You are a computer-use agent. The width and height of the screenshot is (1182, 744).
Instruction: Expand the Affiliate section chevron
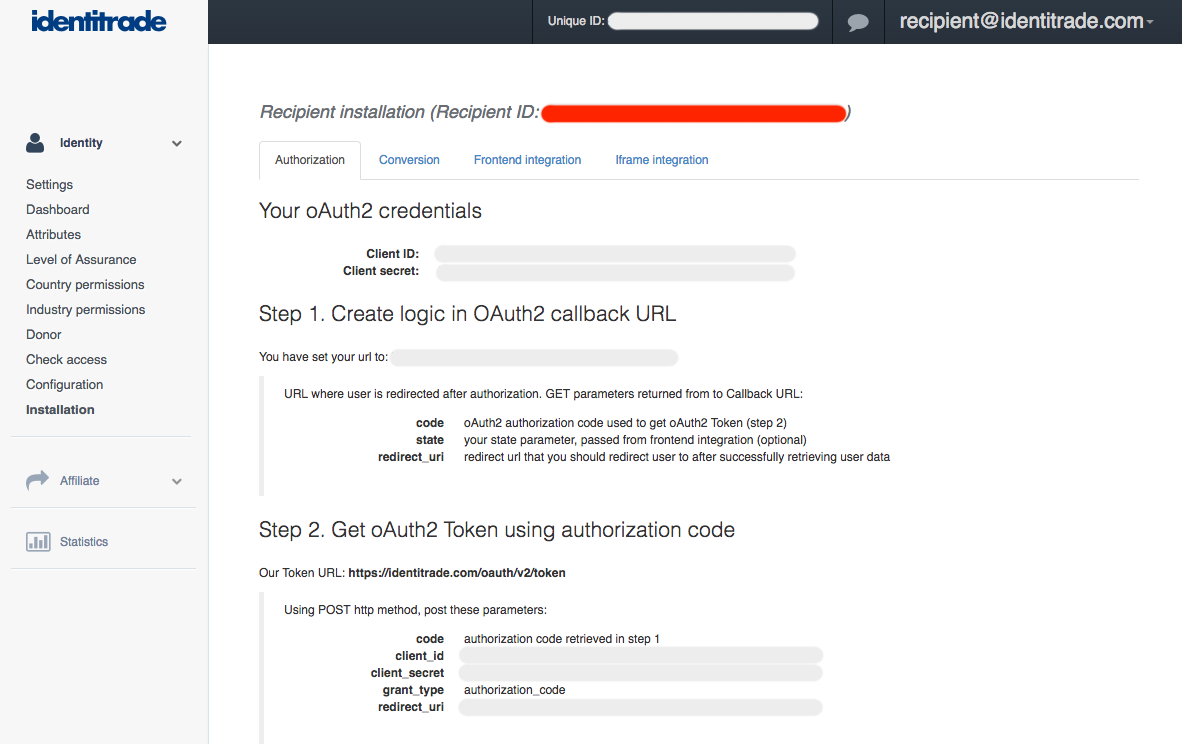click(176, 481)
